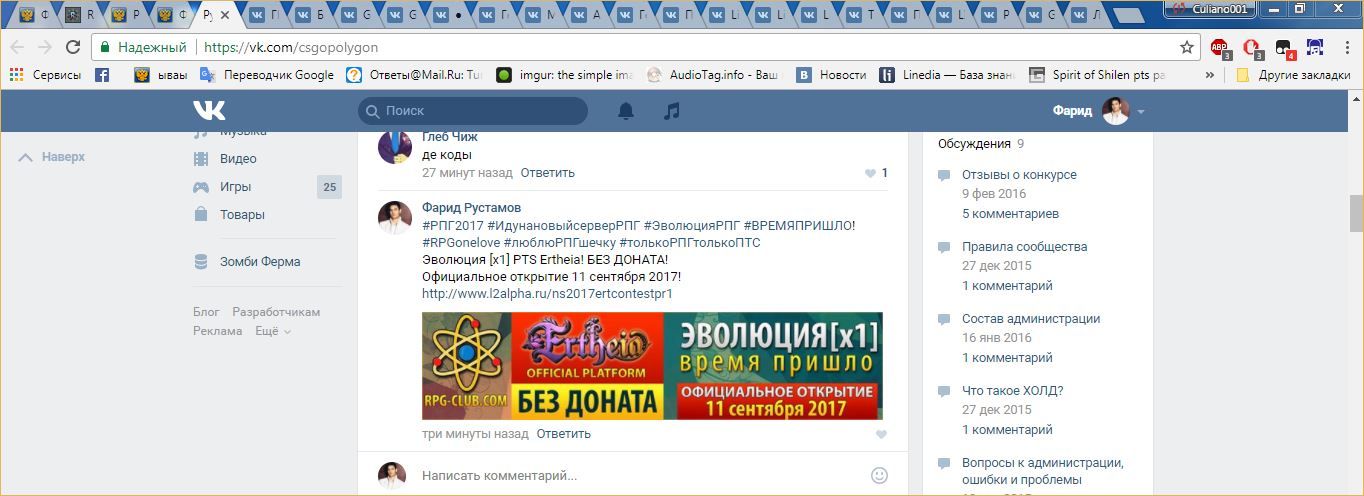Screen dimensions: 1364x496
Task: Open Другие закладки folder
Action: [1293, 75]
